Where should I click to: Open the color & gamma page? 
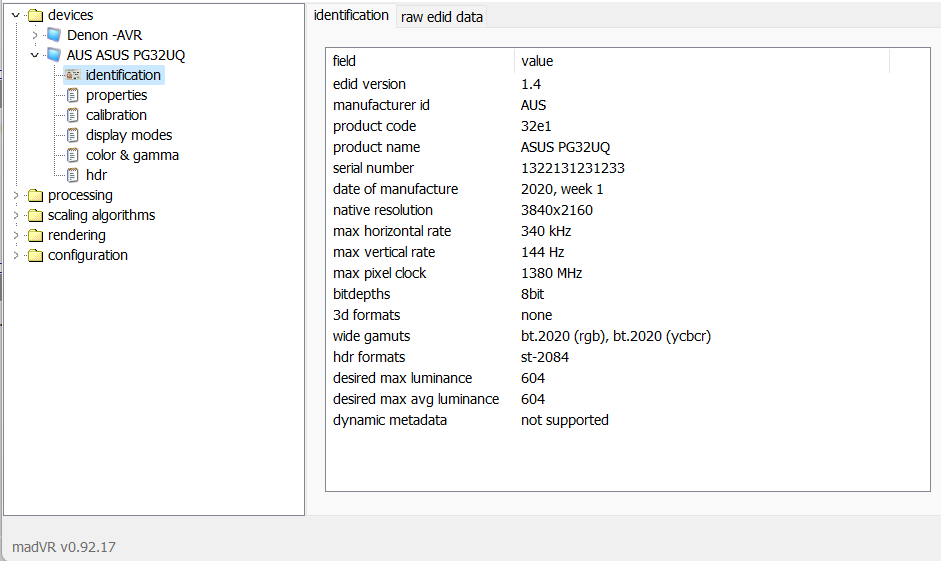point(132,155)
